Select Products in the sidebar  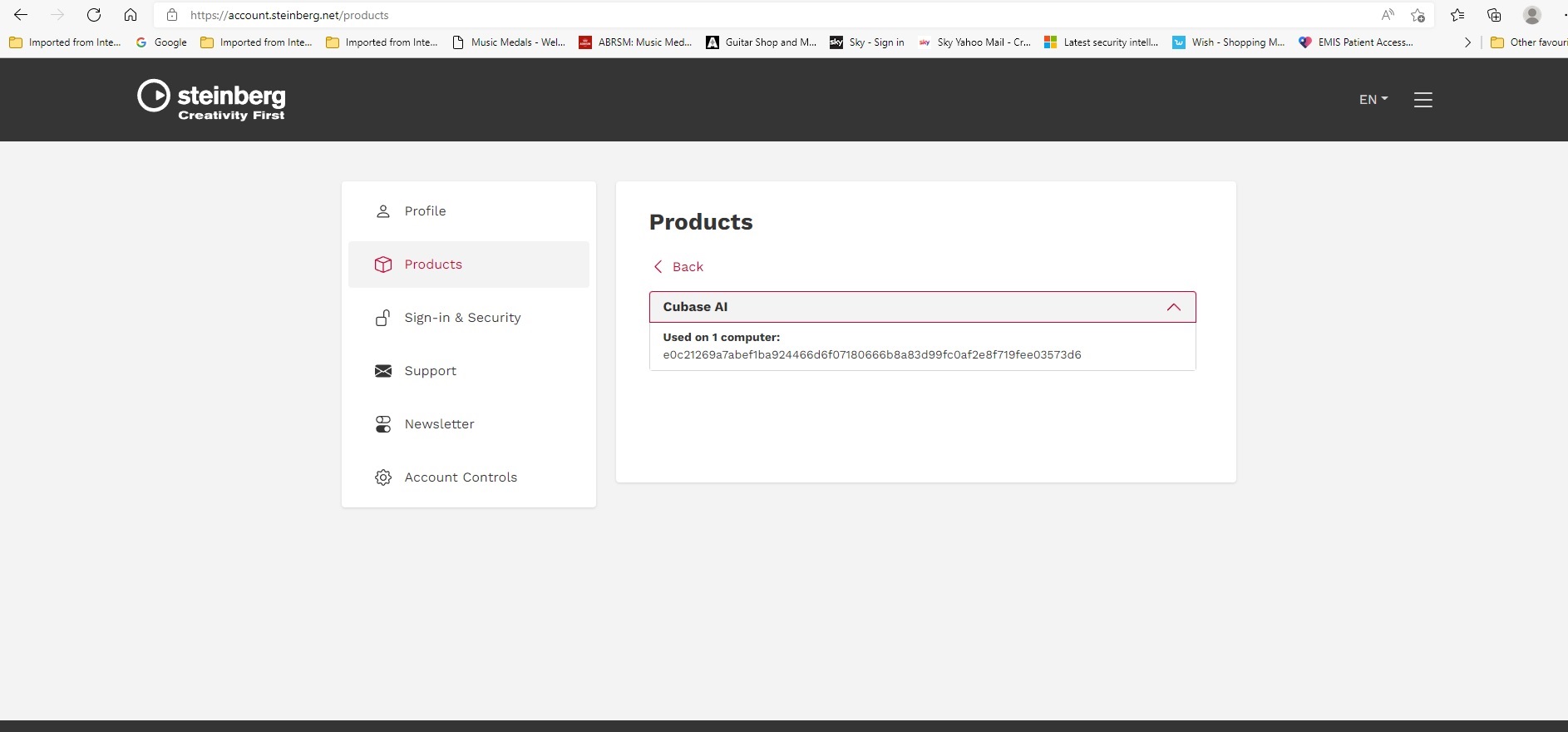click(x=469, y=265)
